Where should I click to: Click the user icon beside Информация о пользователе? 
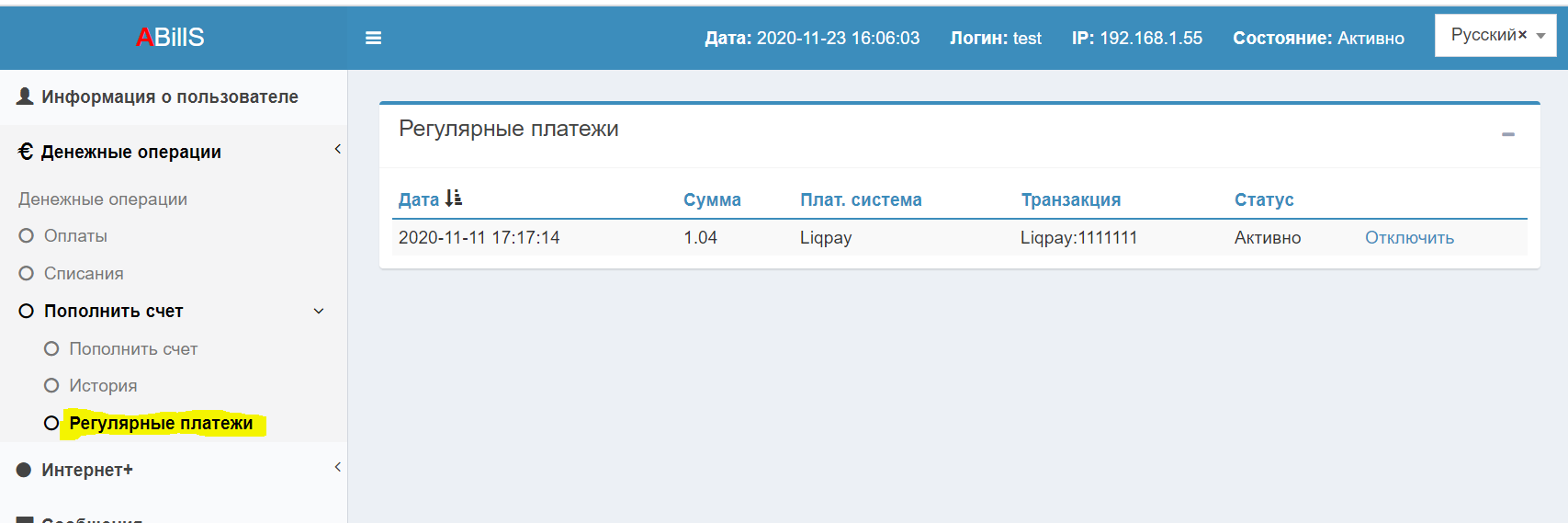click(26, 96)
